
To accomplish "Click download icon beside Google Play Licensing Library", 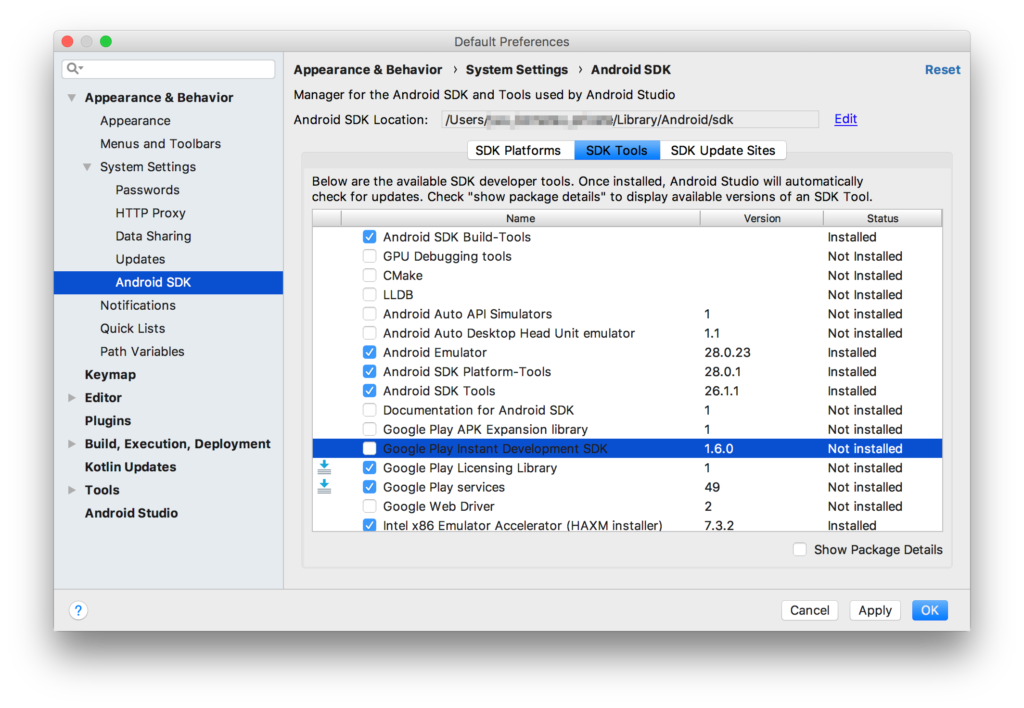I will [325, 468].
